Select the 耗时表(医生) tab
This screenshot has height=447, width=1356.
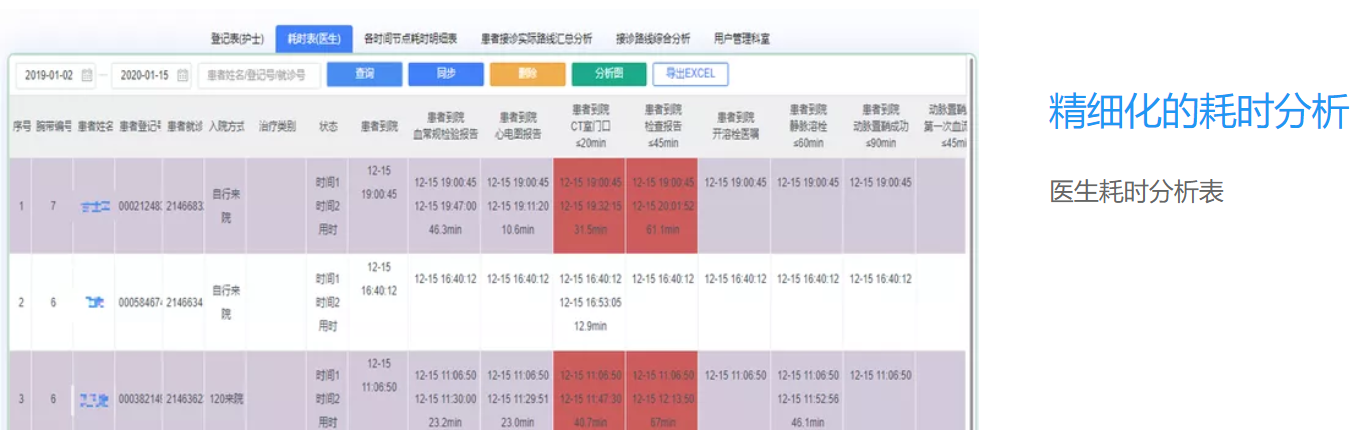coord(314,39)
